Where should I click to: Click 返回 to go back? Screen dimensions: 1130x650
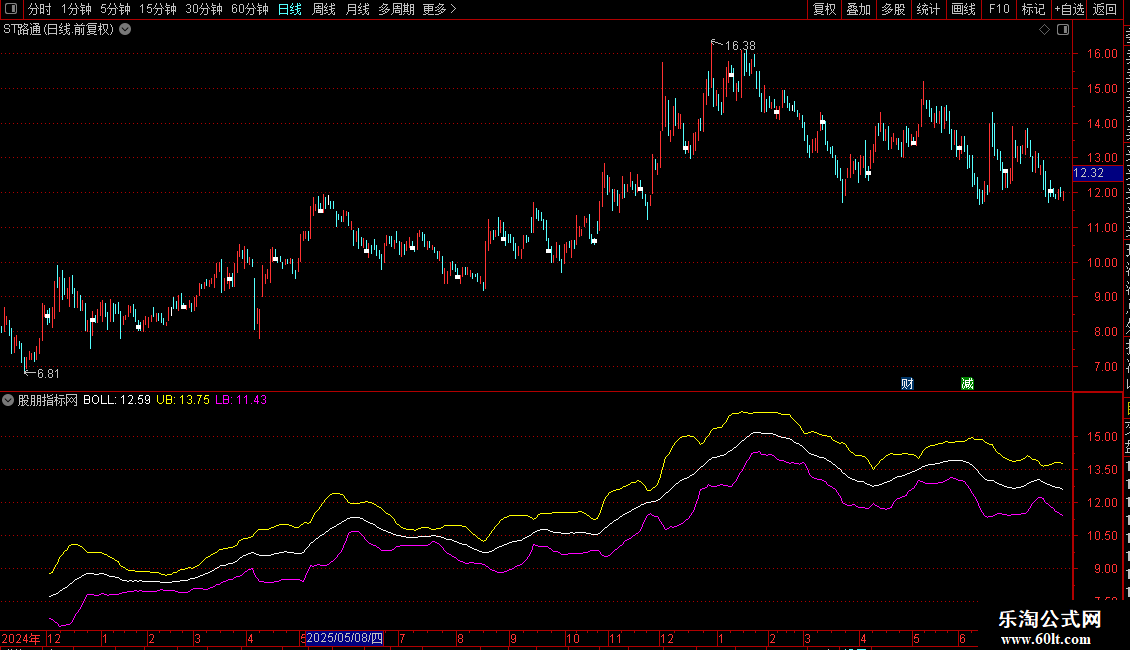click(x=1105, y=9)
